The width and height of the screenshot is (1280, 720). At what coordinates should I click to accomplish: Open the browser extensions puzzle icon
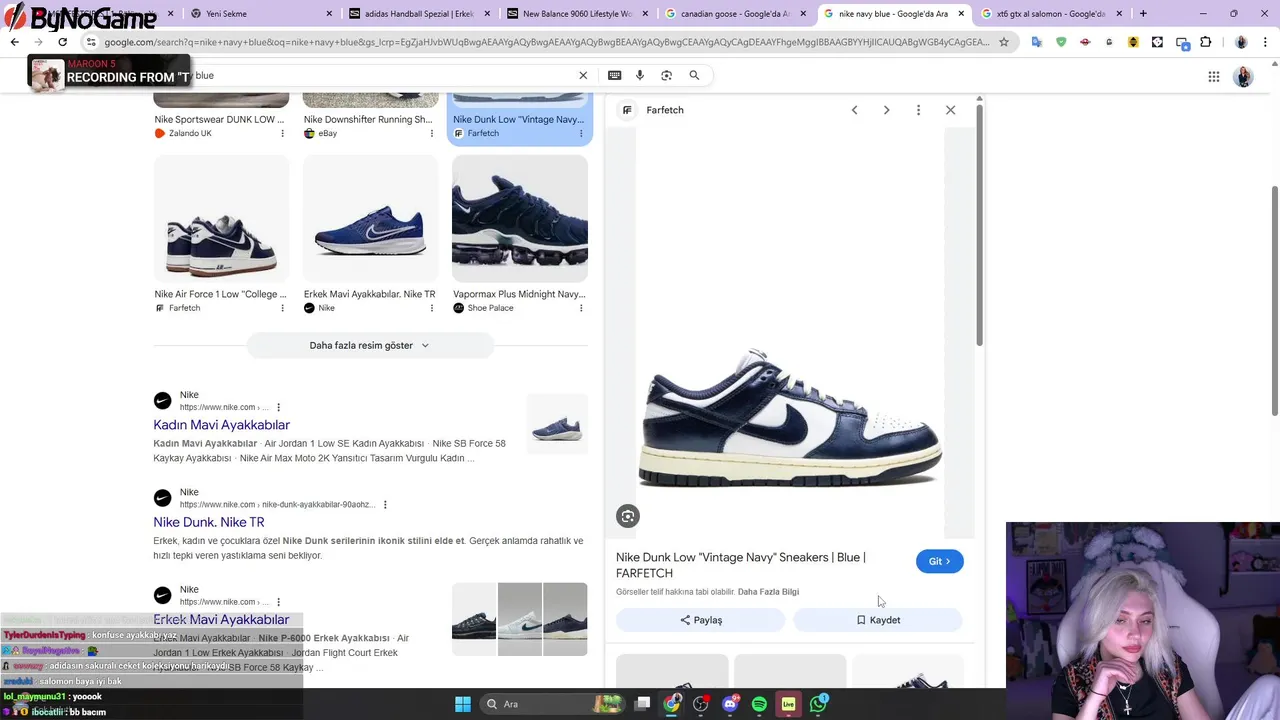point(1205,42)
